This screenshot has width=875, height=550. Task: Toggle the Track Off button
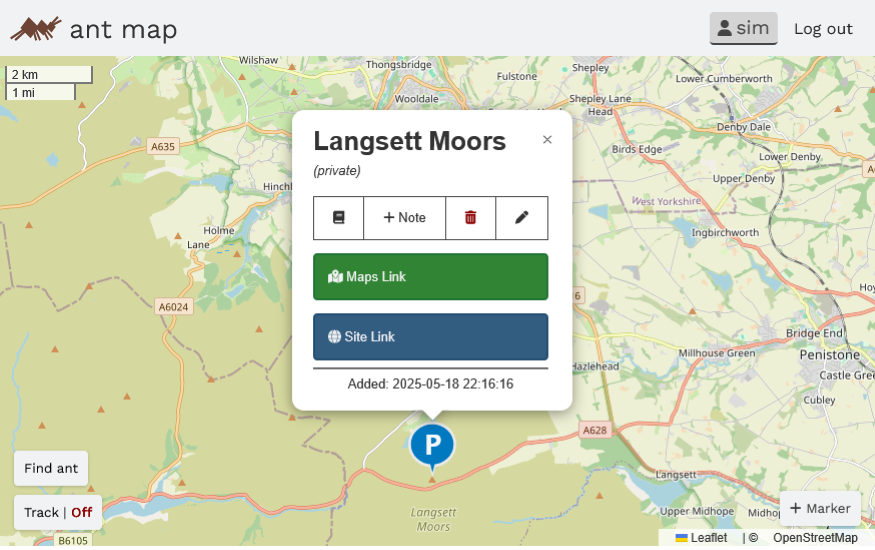point(58,512)
